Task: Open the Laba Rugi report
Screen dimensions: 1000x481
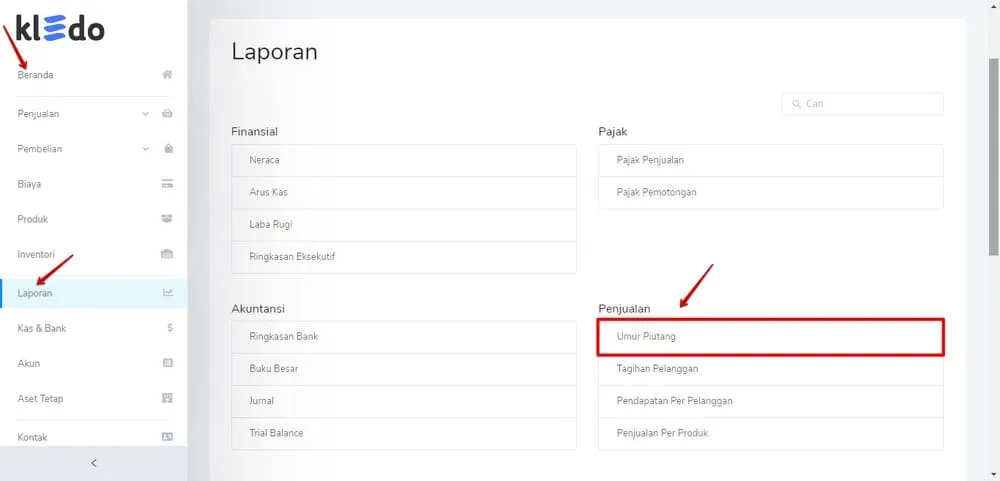Action: click(404, 225)
